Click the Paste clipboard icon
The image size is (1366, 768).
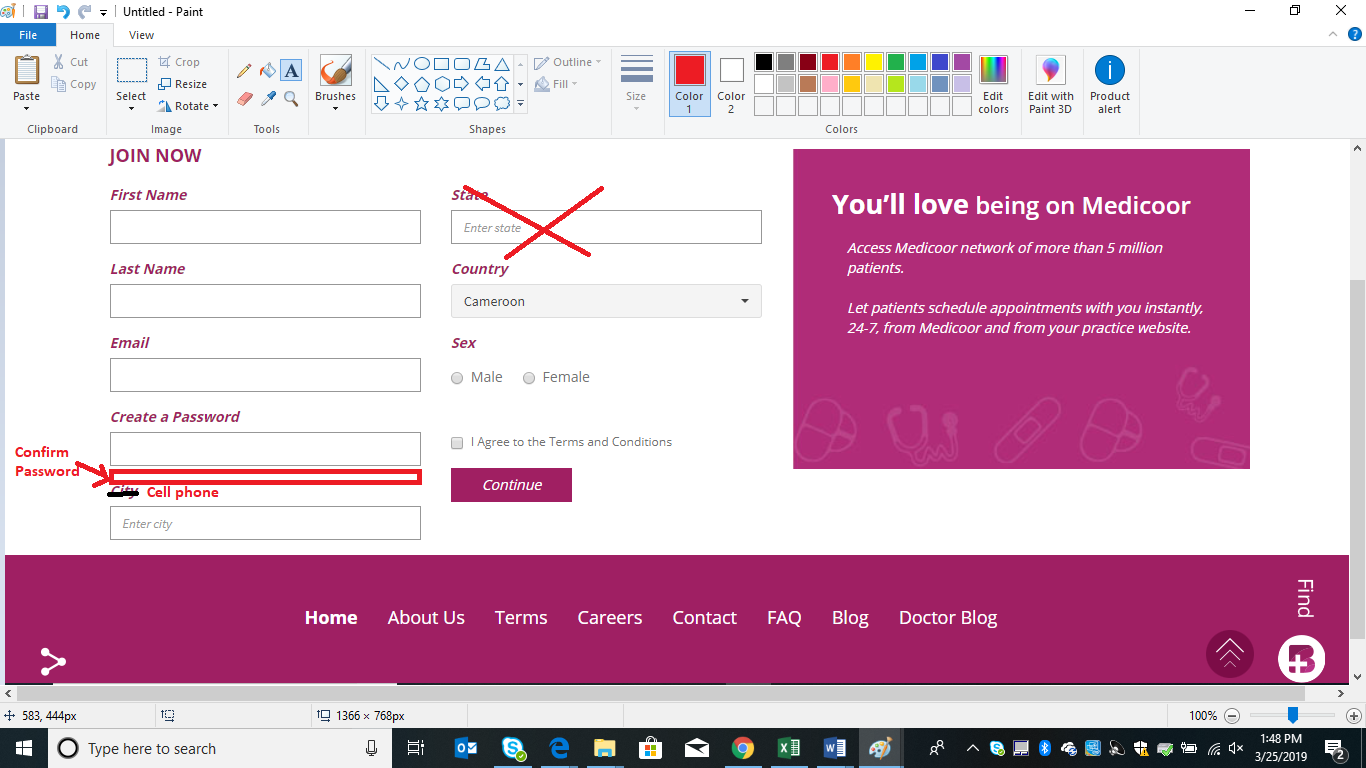[x=27, y=71]
